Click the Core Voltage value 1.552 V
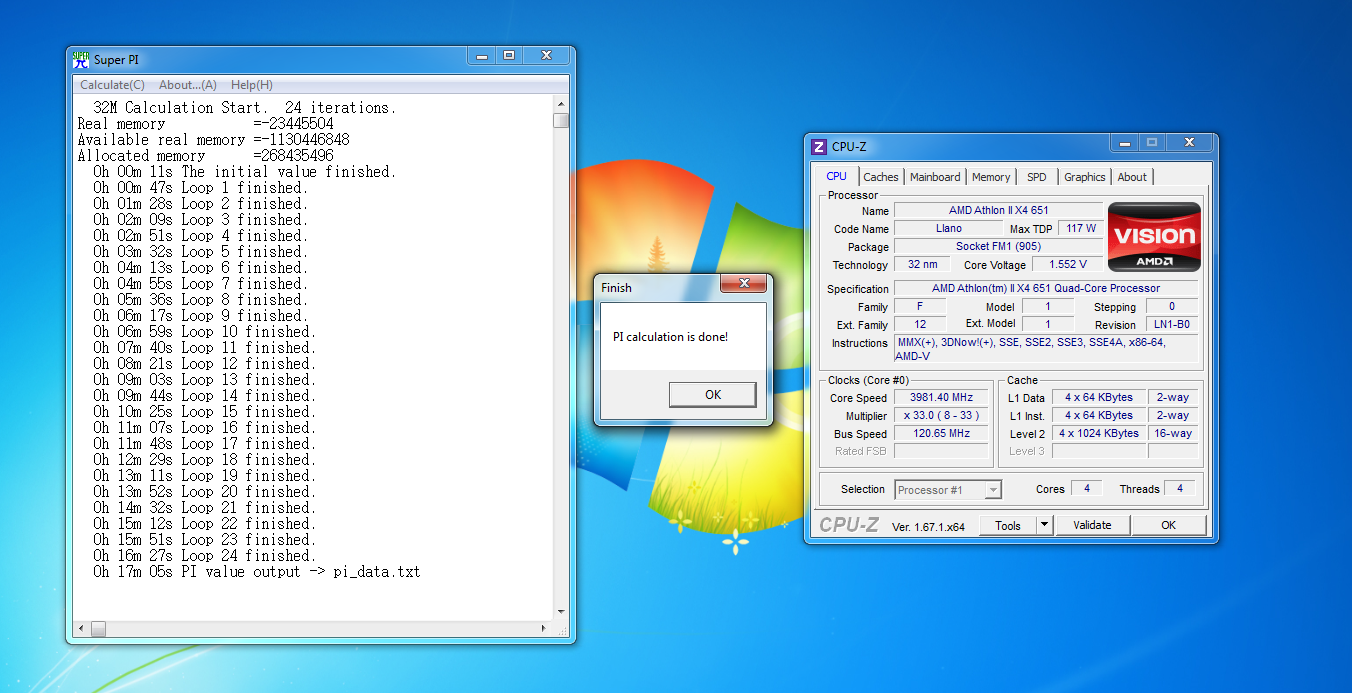This screenshot has width=1352, height=693. point(1068,265)
